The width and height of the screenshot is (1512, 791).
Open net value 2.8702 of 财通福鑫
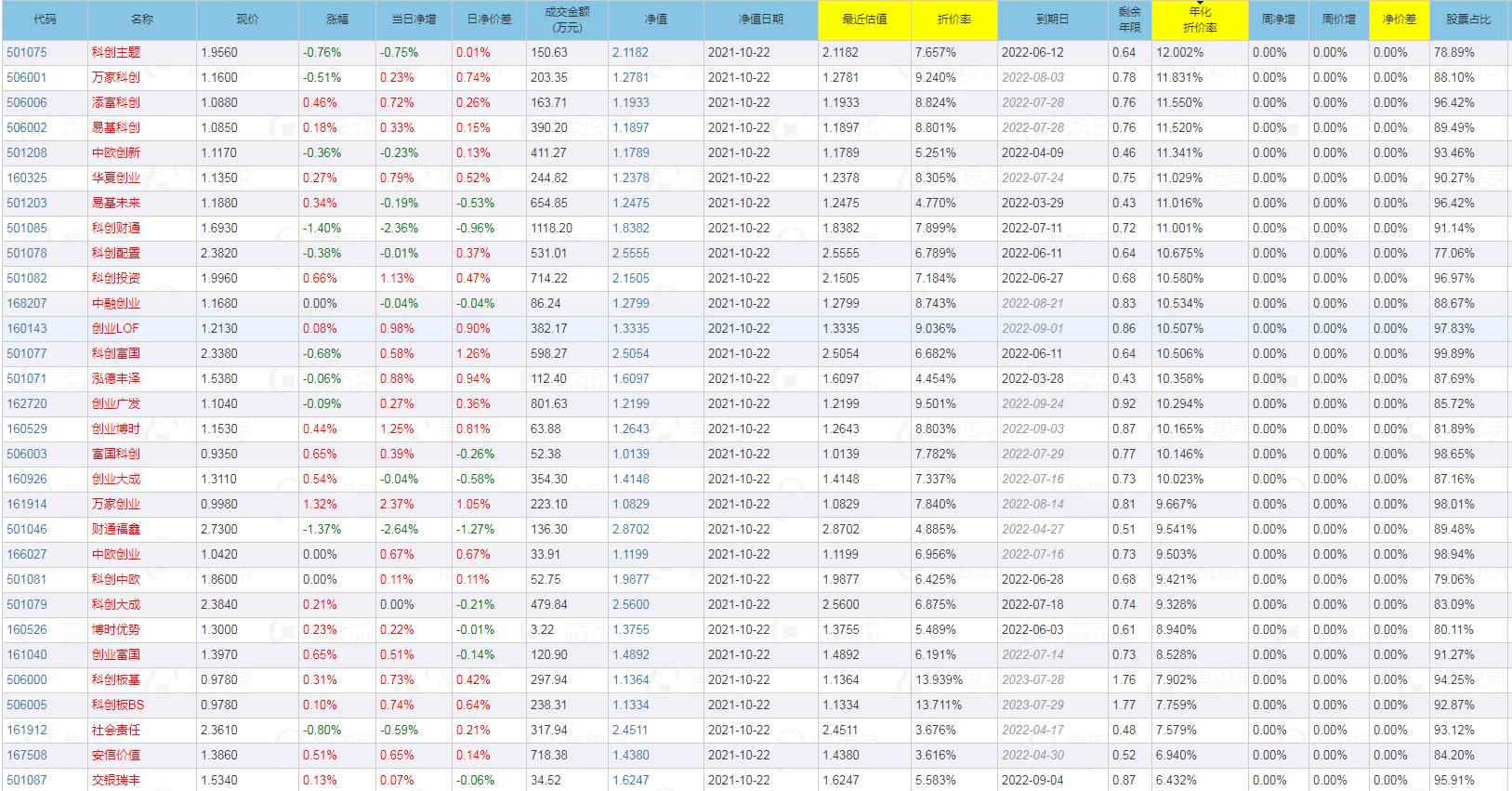coord(630,530)
